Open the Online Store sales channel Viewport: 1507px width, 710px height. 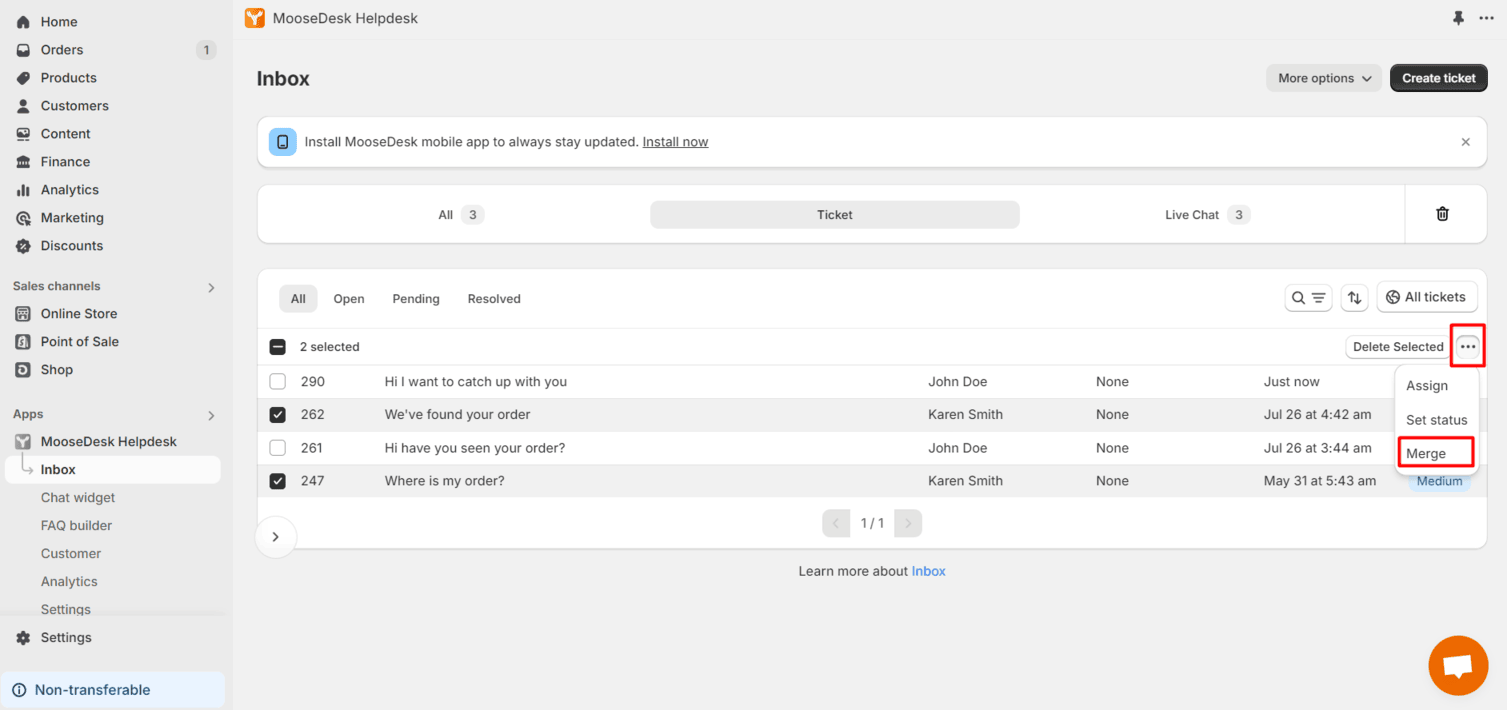point(79,314)
